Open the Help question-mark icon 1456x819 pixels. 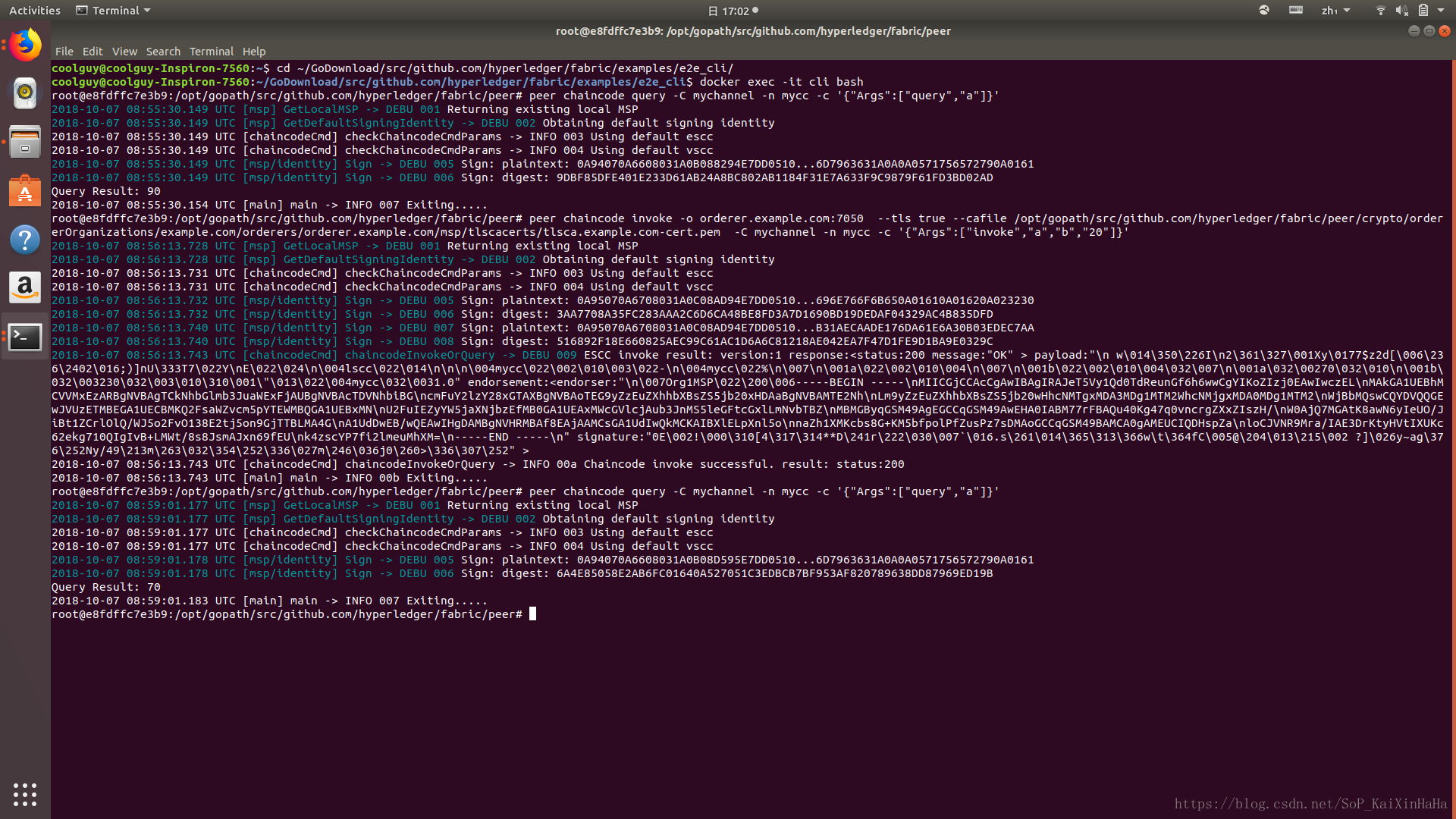(x=25, y=240)
